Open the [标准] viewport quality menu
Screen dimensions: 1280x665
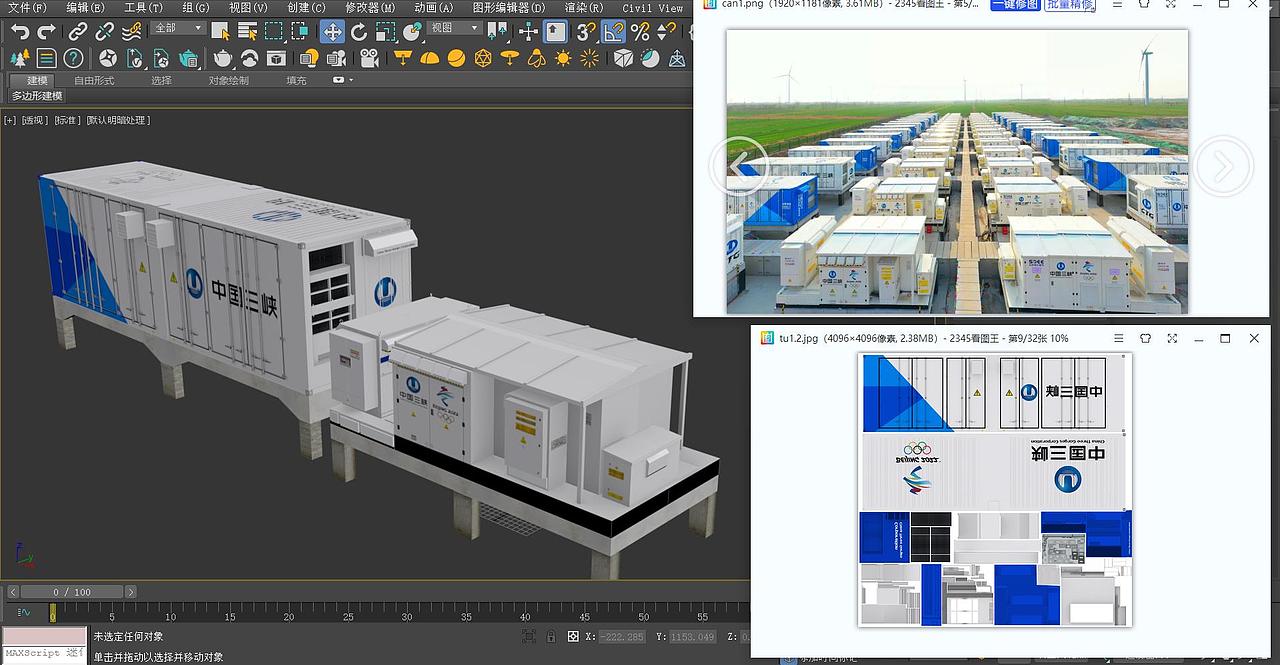[67, 120]
